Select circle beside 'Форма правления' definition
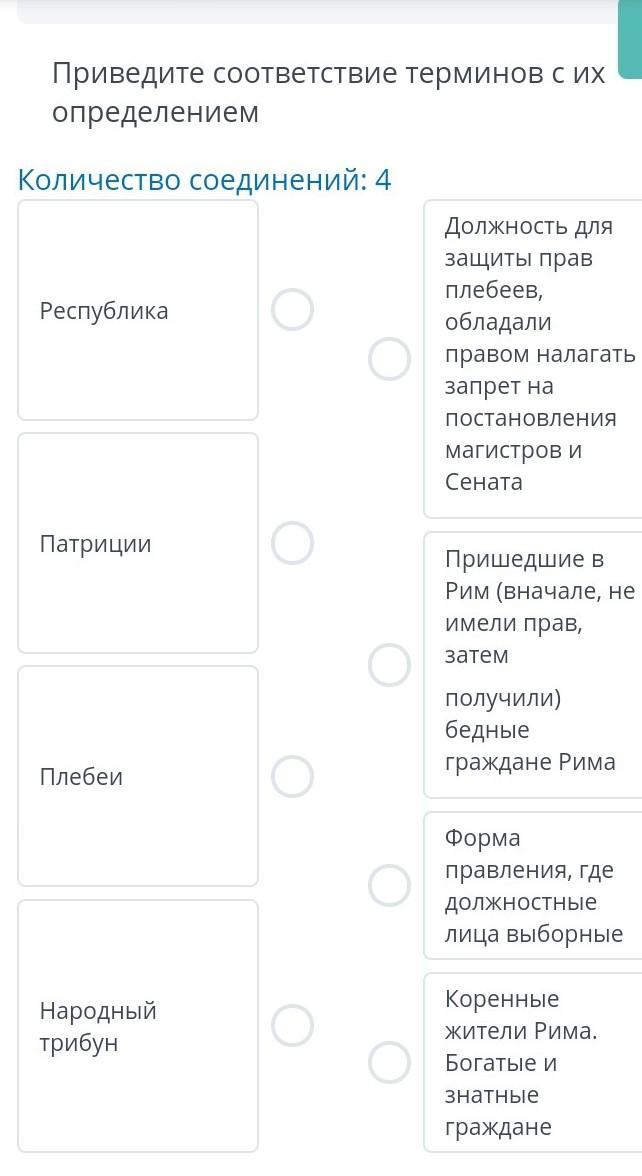Screen dimensions: 642x1176 pos(389,885)
